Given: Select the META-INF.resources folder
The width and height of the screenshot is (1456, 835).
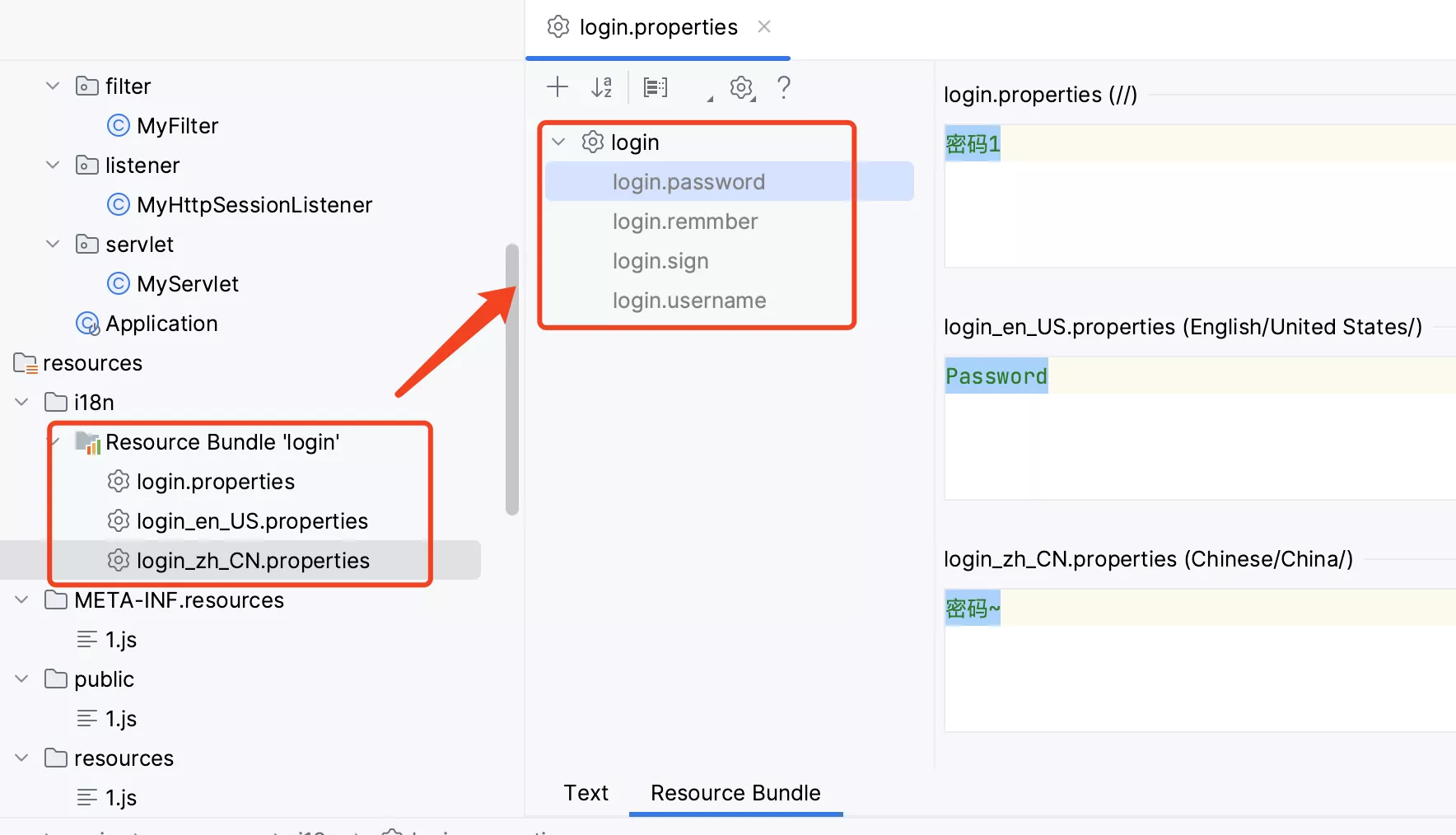Looking at the screenshot, I should pyautogui.click(x=179, y=600).
